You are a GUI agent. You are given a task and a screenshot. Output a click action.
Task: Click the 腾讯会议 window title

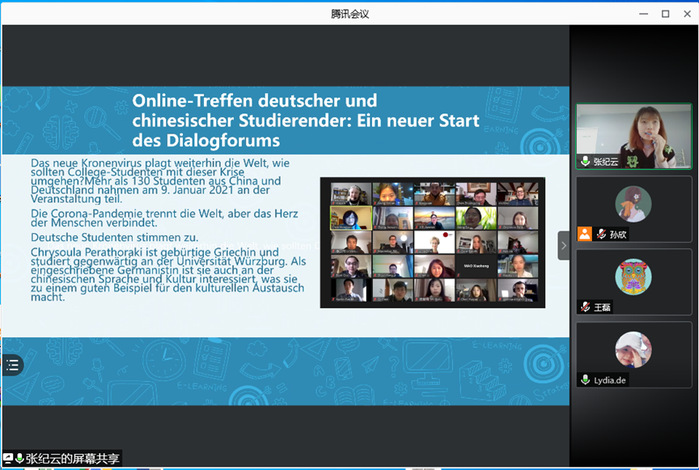(350, 13)
